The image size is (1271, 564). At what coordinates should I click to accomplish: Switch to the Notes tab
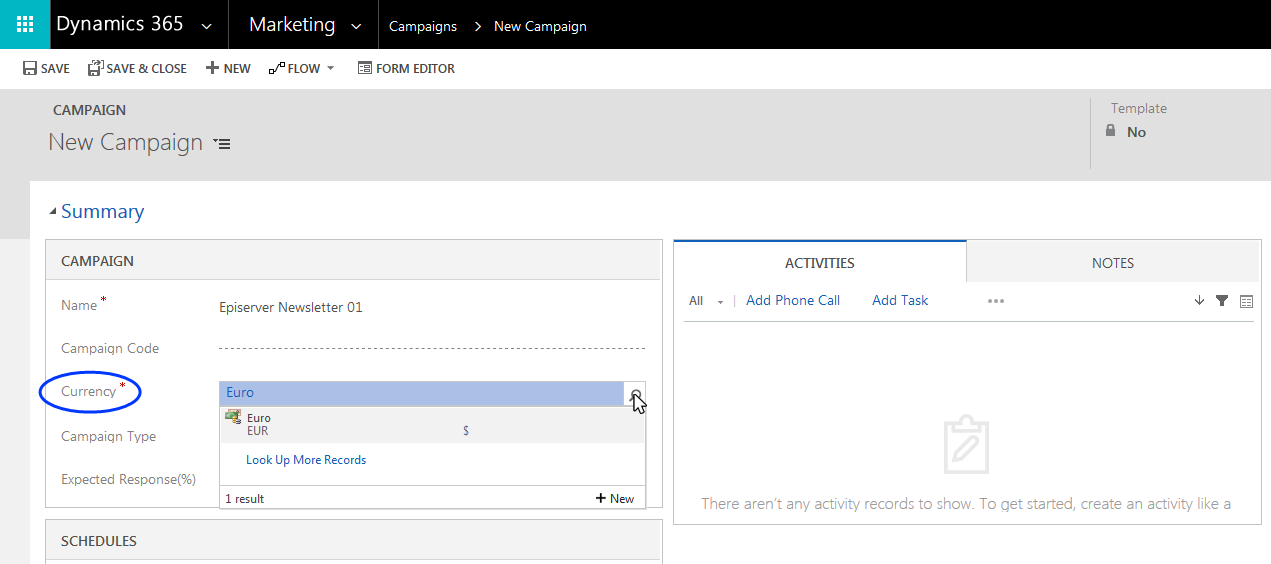coord(1112,263)
